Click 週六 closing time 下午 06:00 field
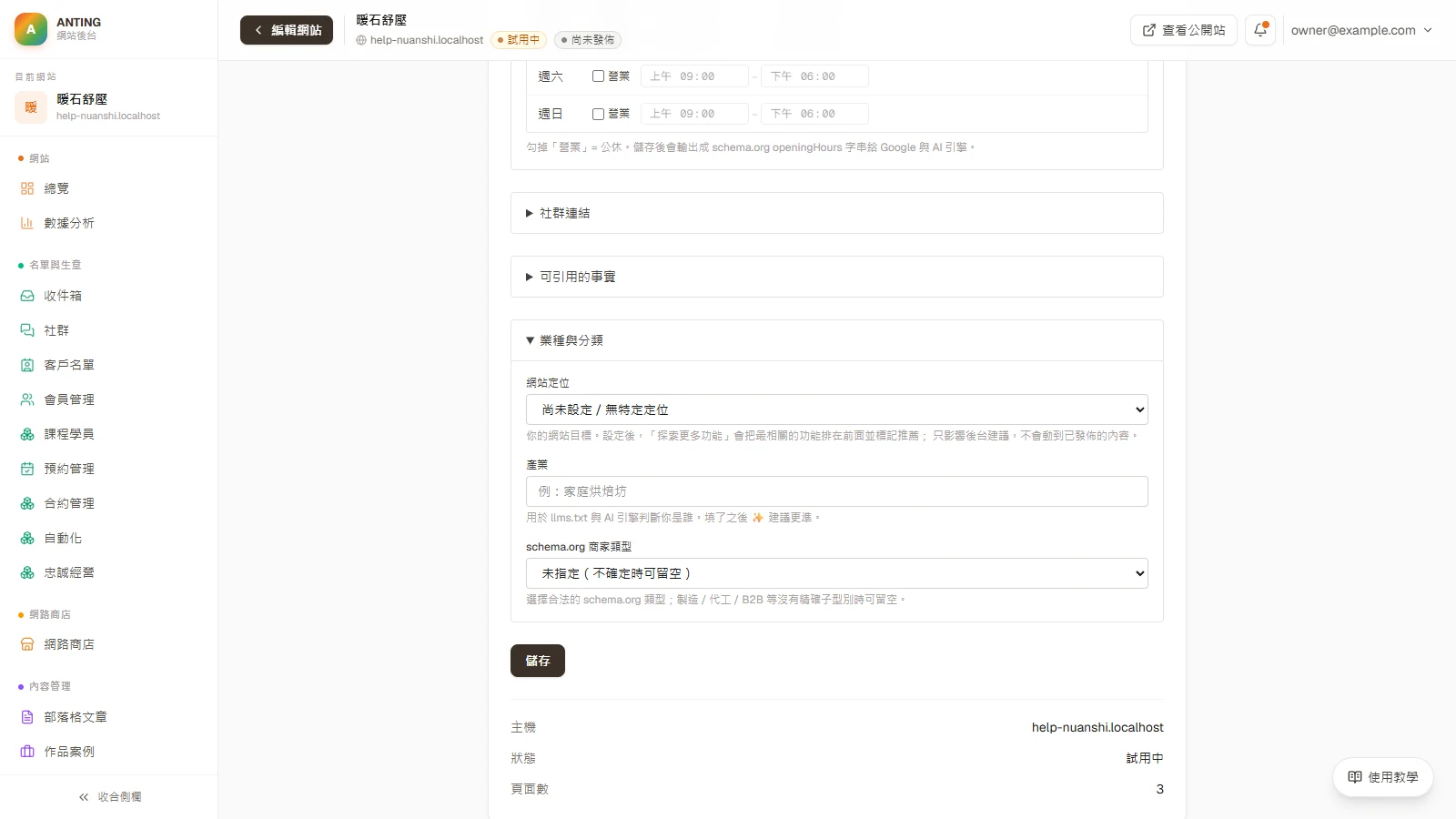1456x819 pixels. 814,76
